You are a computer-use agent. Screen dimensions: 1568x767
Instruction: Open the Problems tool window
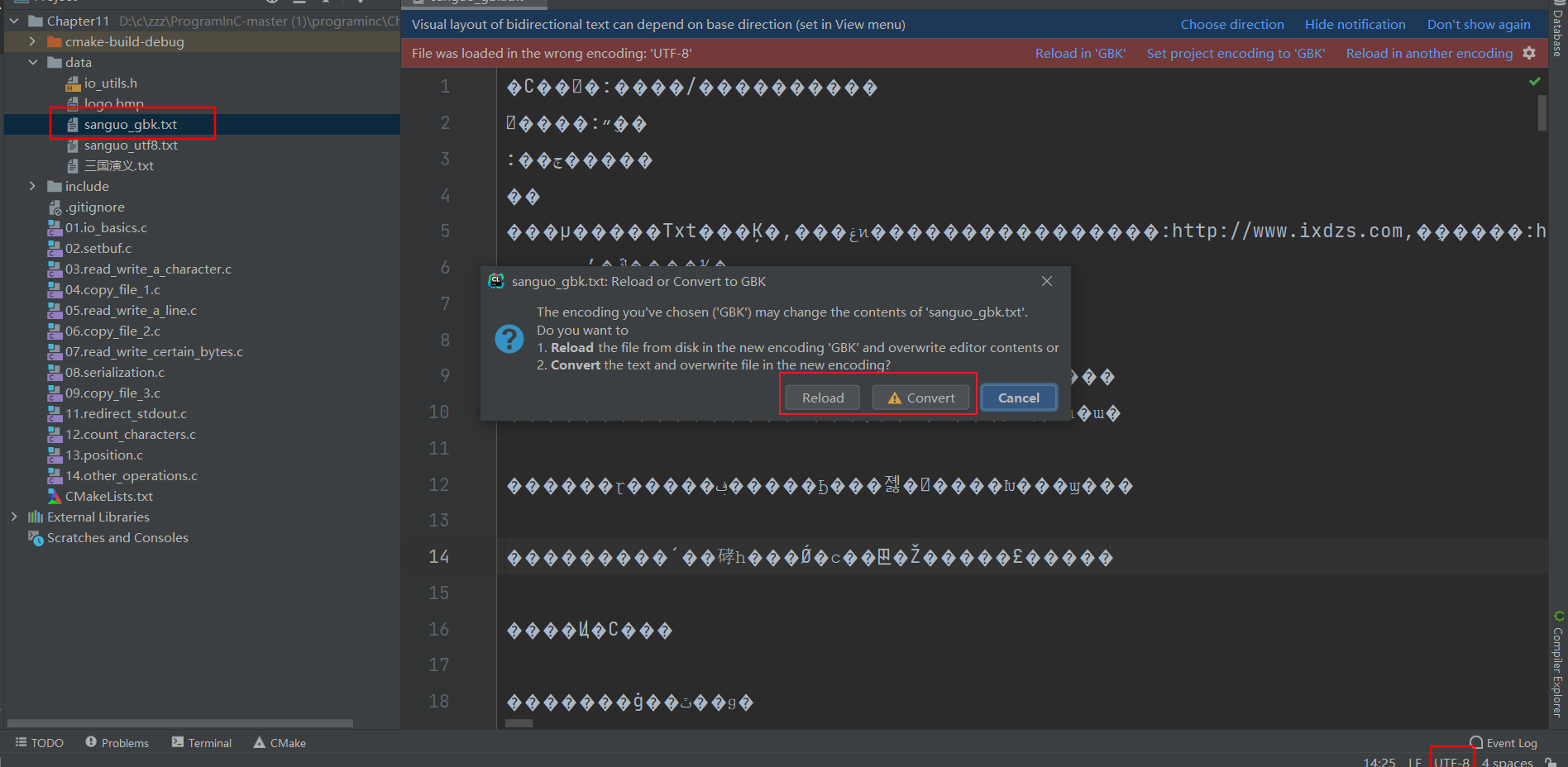coord(117,743)
